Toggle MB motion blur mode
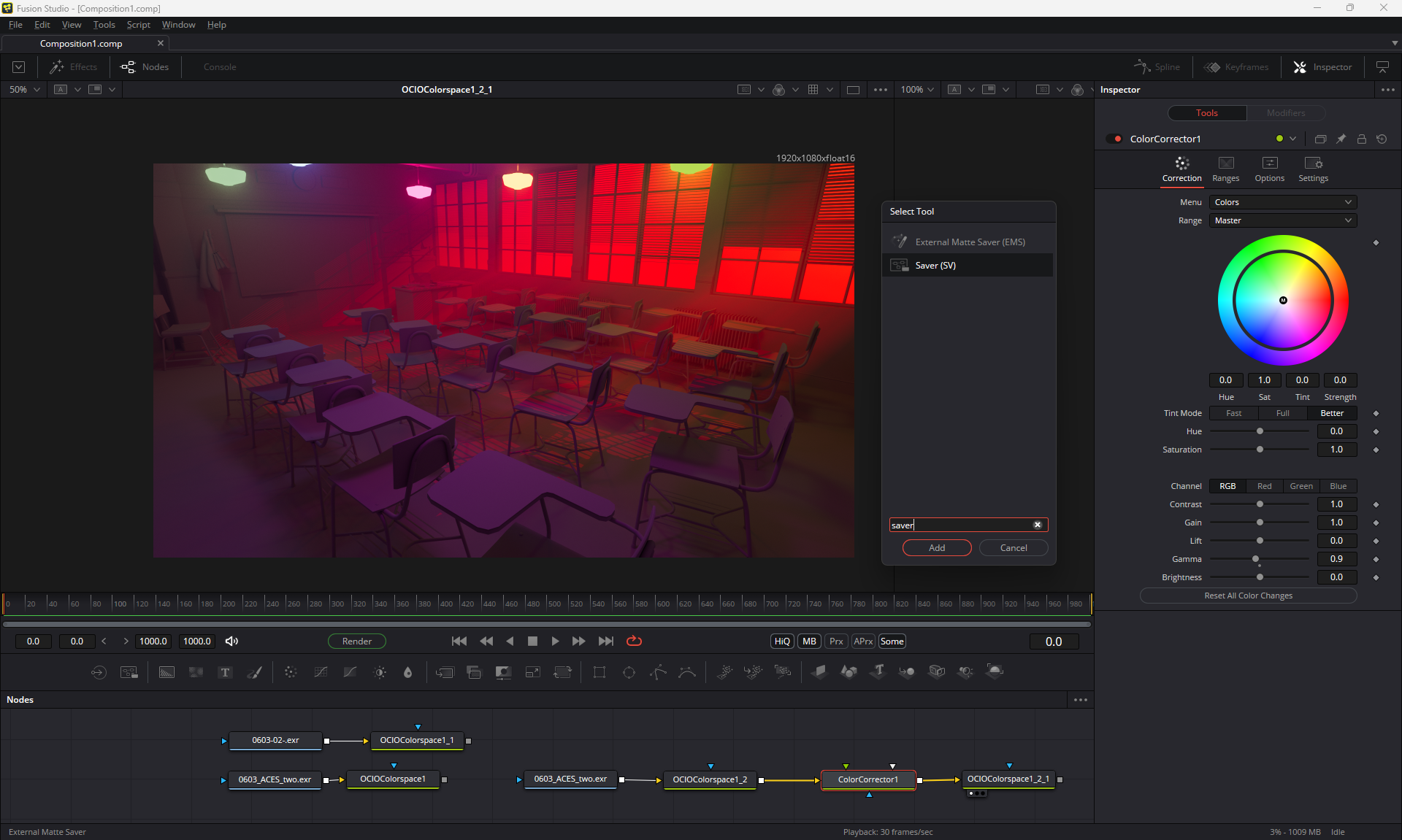This screenshot has height=840, width=1402. coord(809,641)
